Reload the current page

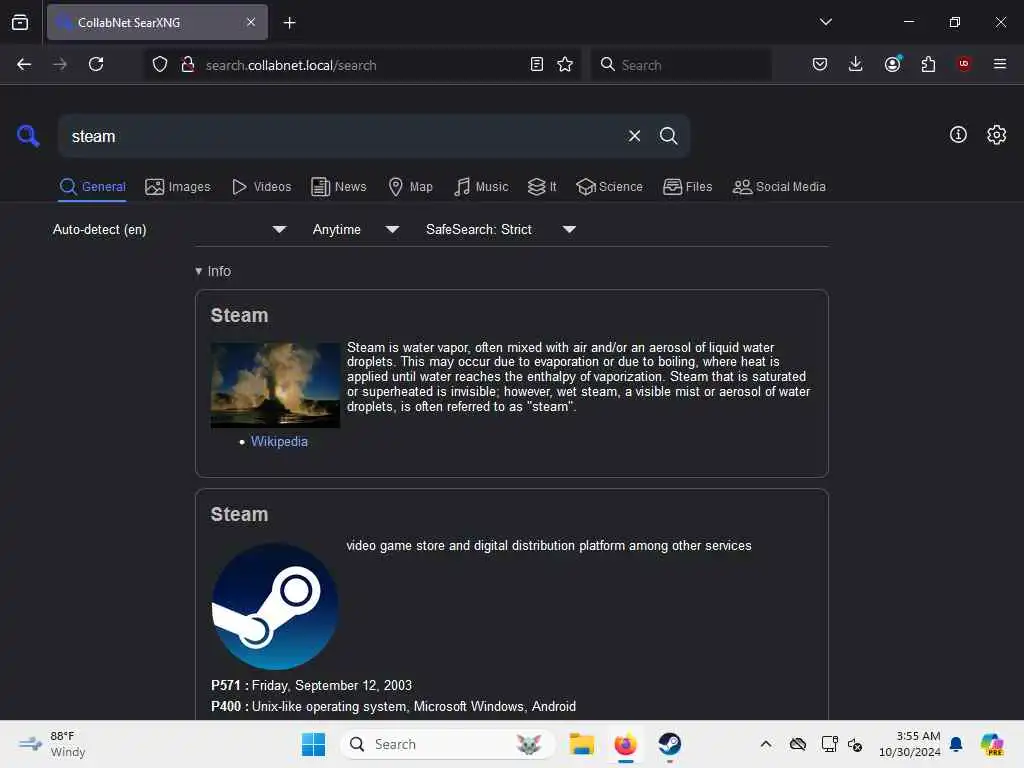96,65
